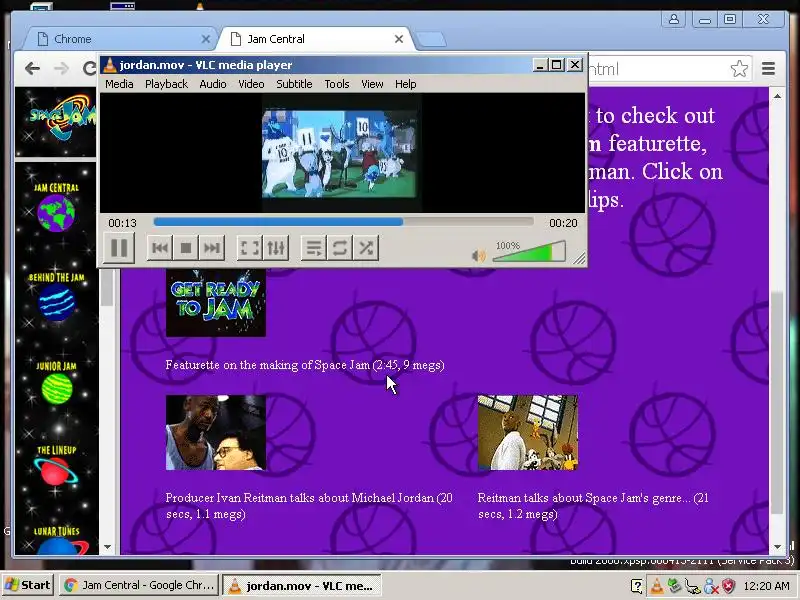
Task: Click the page scrollbar up arrow
Action: (x=777, y=96)
